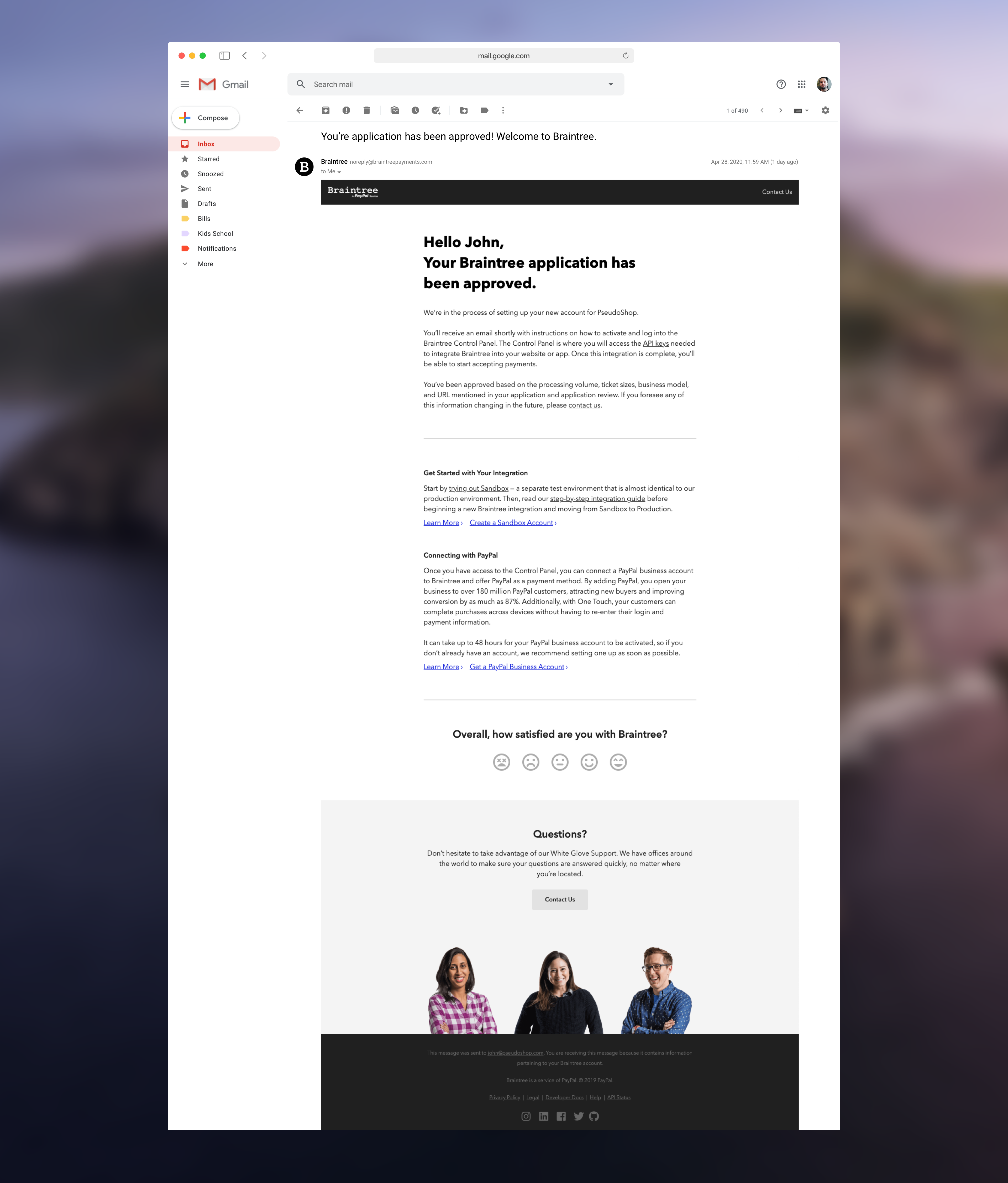Click the browser address bar mail.google.com
This screenshot has width=1008, height=1183.
(504, 56)
